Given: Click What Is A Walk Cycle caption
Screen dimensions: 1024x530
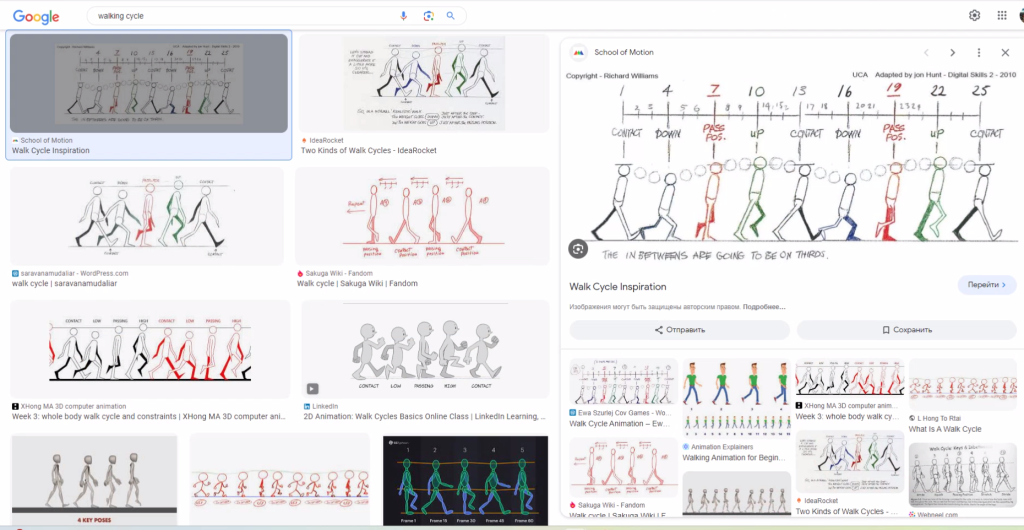Looking at the screenshot, I should click(945, 429).
